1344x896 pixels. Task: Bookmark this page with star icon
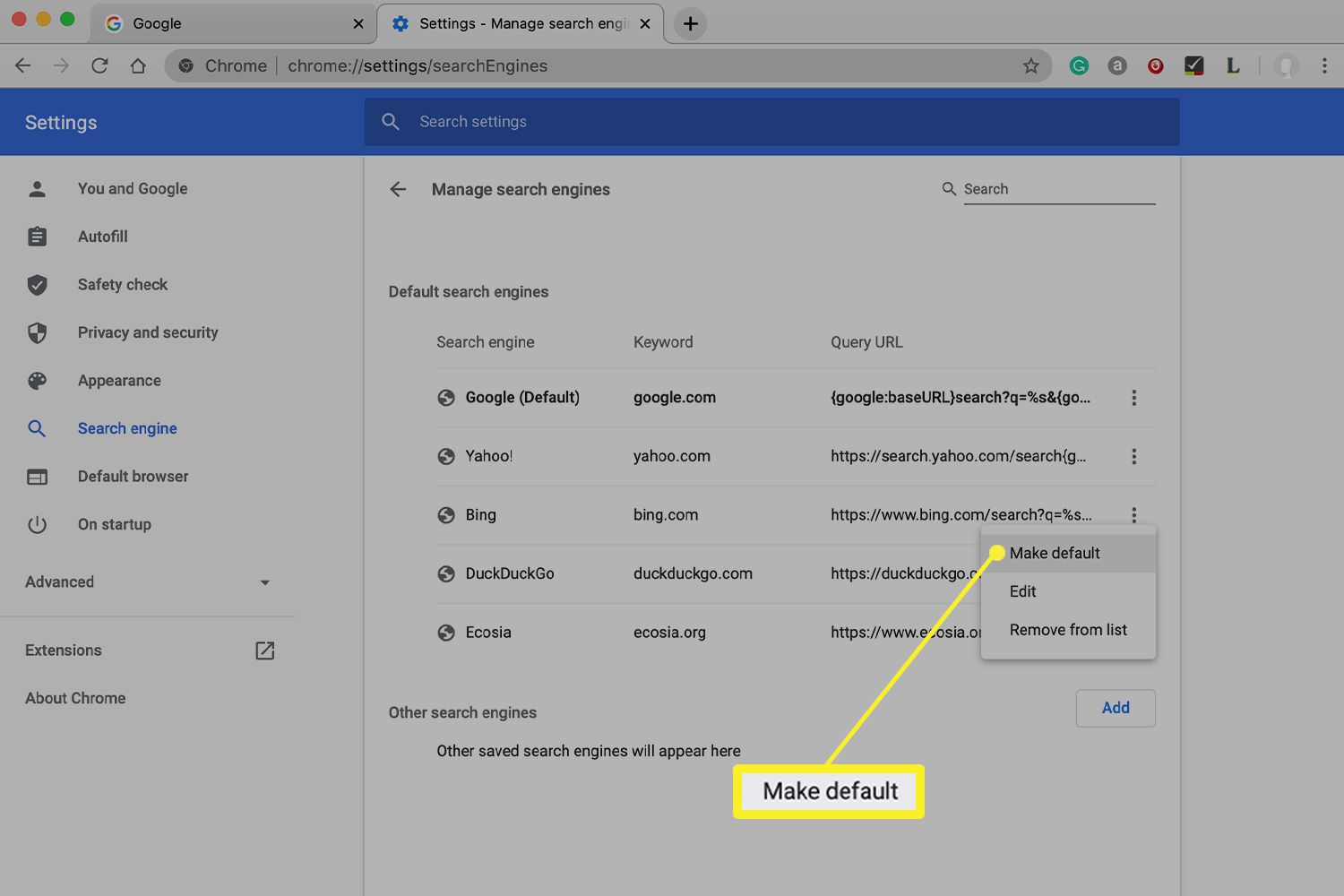[1031, 65]
